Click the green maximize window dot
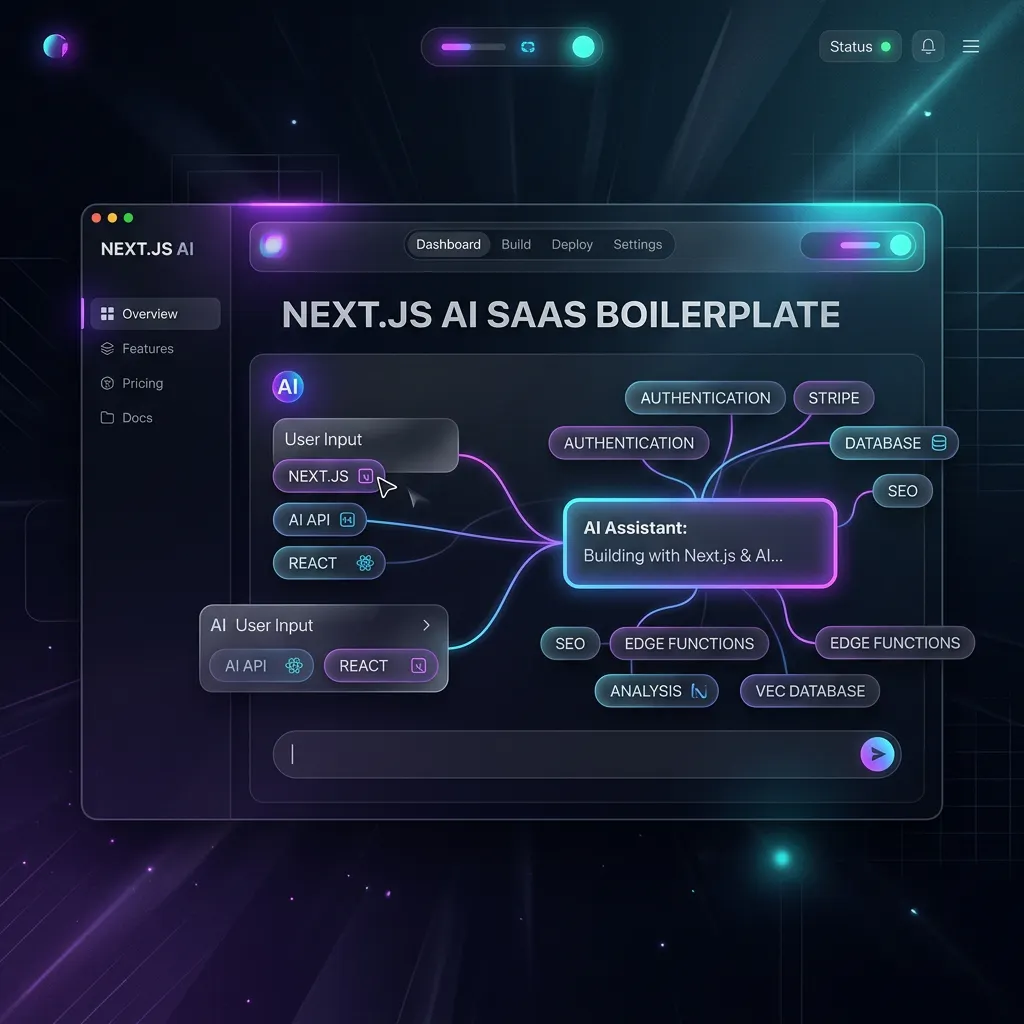Viewport: 1024px width, 1024px height. tap(129, 217)
